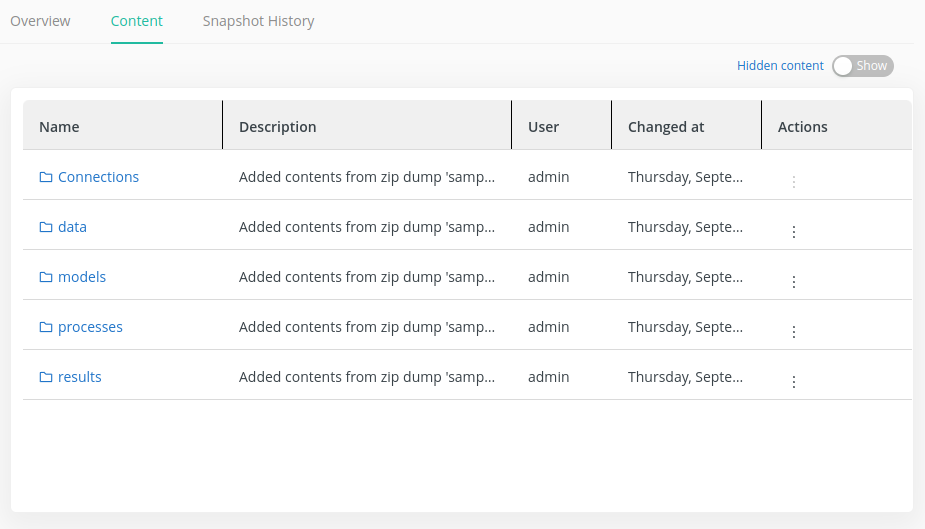Click the folder icon beside results
Viewport: 925px width, 529px height.
coord(45,377)
